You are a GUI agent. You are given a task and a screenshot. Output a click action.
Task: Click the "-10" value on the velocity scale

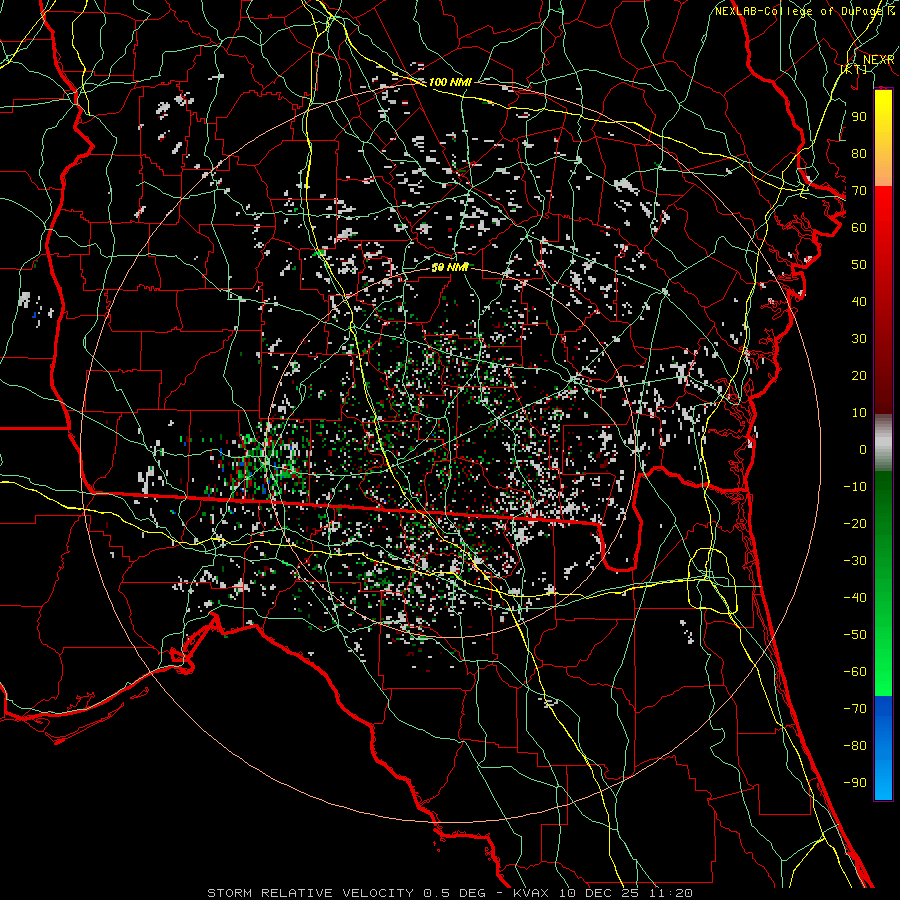tap(855, 487)
